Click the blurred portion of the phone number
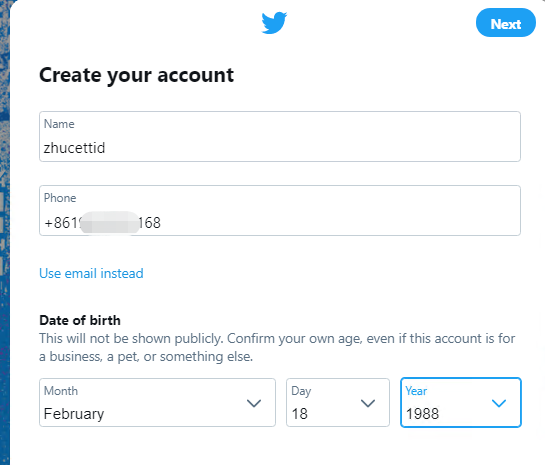The height and width of the screenshot is (465, 545). coord(109,223)
